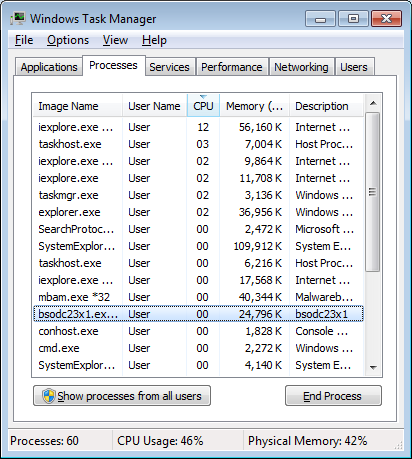The height and width of the screenshot is (459, 412).
Task: Click the CPU value 12
Action: [x=203, y=127]
